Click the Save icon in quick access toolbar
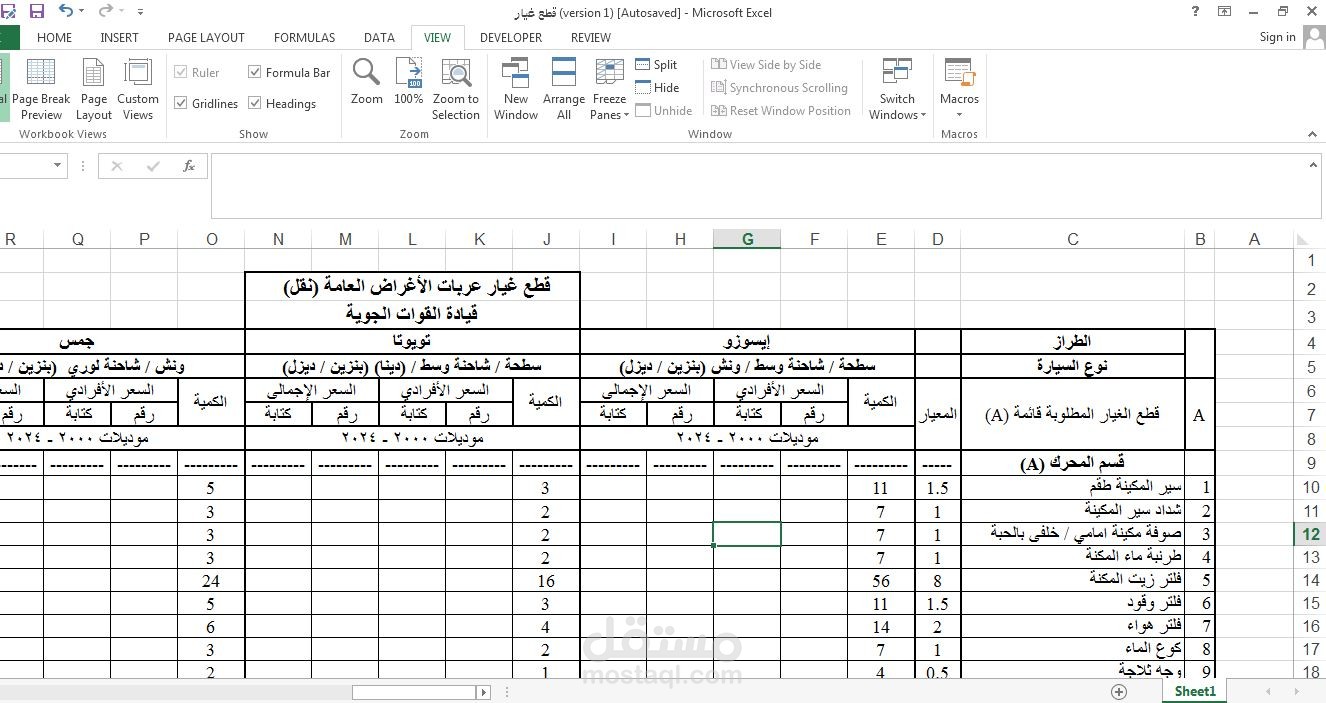Viewport: 1326px width, 703px height. 37,11
